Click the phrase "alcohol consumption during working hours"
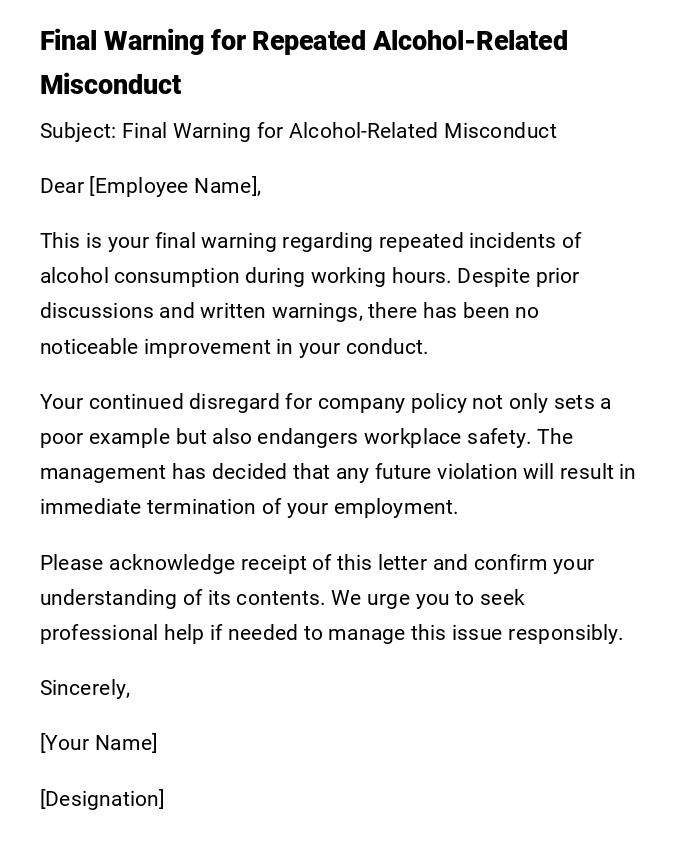This screenshot has width=700, height=861. [236, 276]
